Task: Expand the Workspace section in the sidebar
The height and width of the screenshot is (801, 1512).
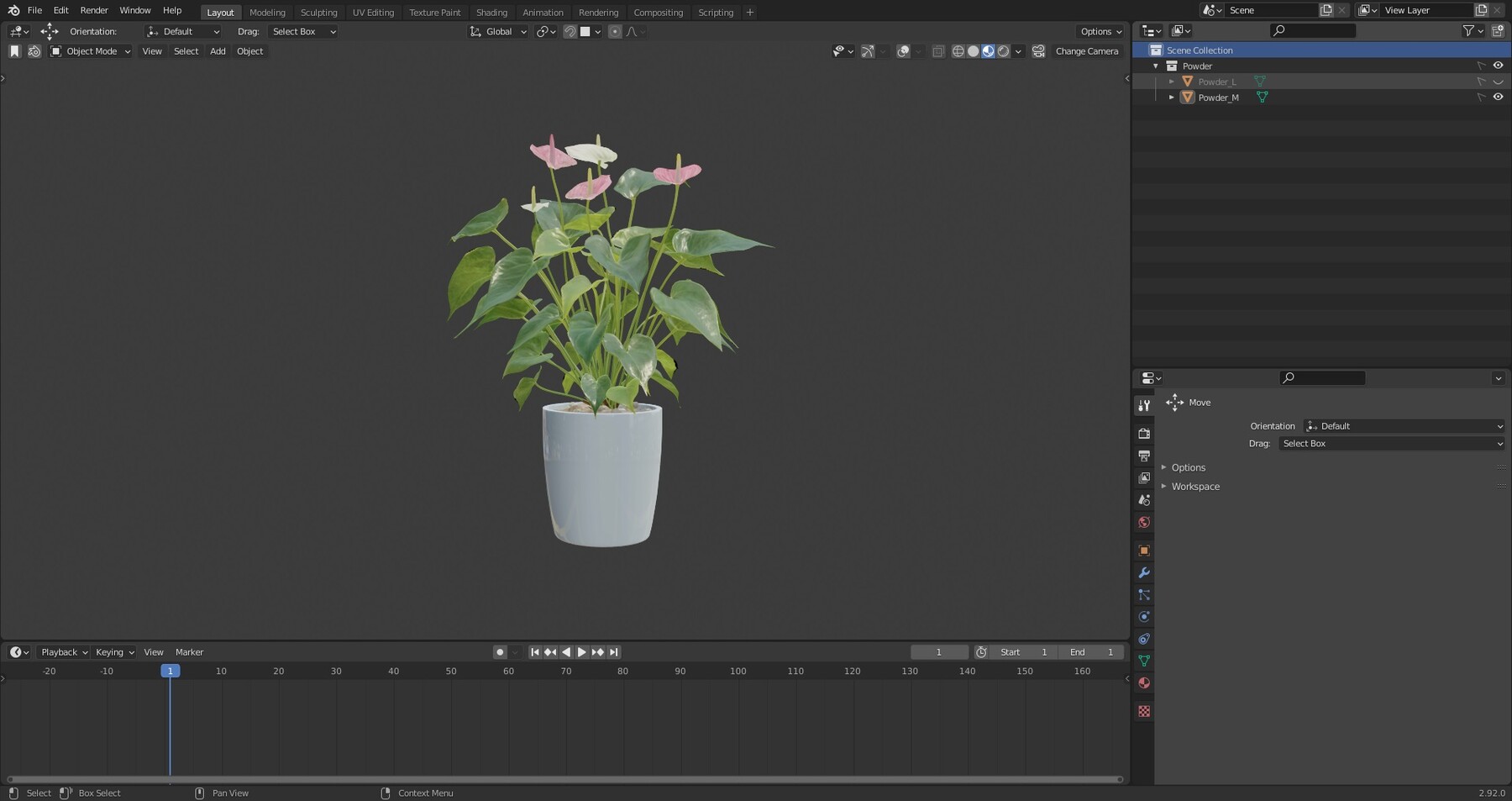Action: pyautogui.click(x=1195, y=486)
